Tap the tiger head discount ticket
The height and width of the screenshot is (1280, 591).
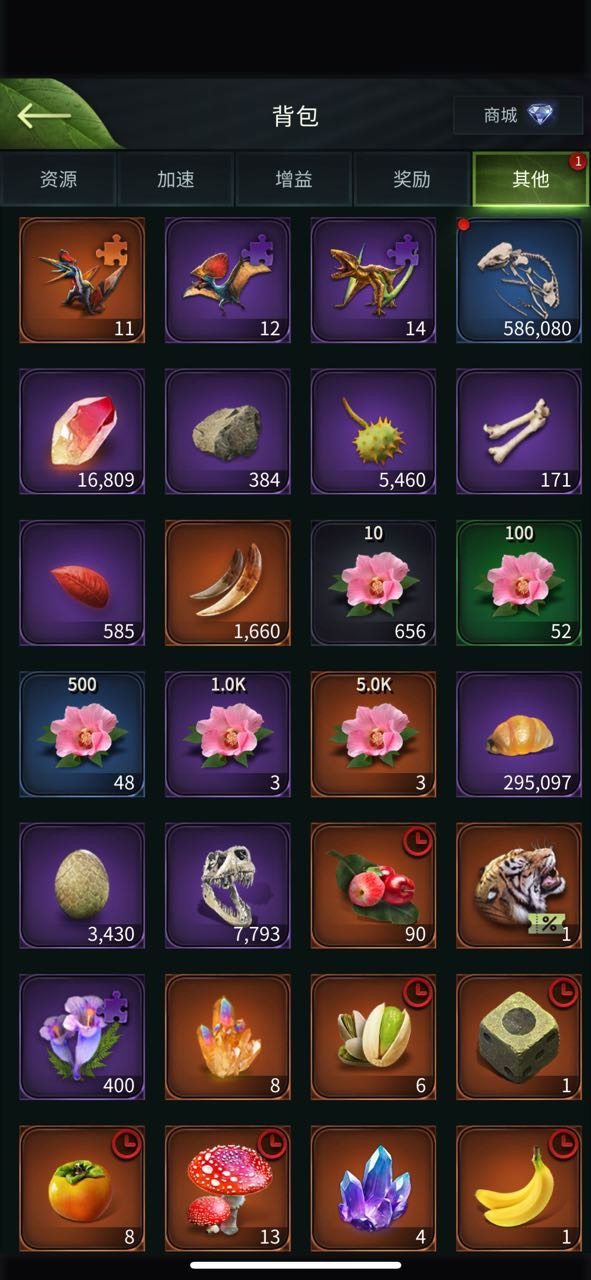(519, 886)
